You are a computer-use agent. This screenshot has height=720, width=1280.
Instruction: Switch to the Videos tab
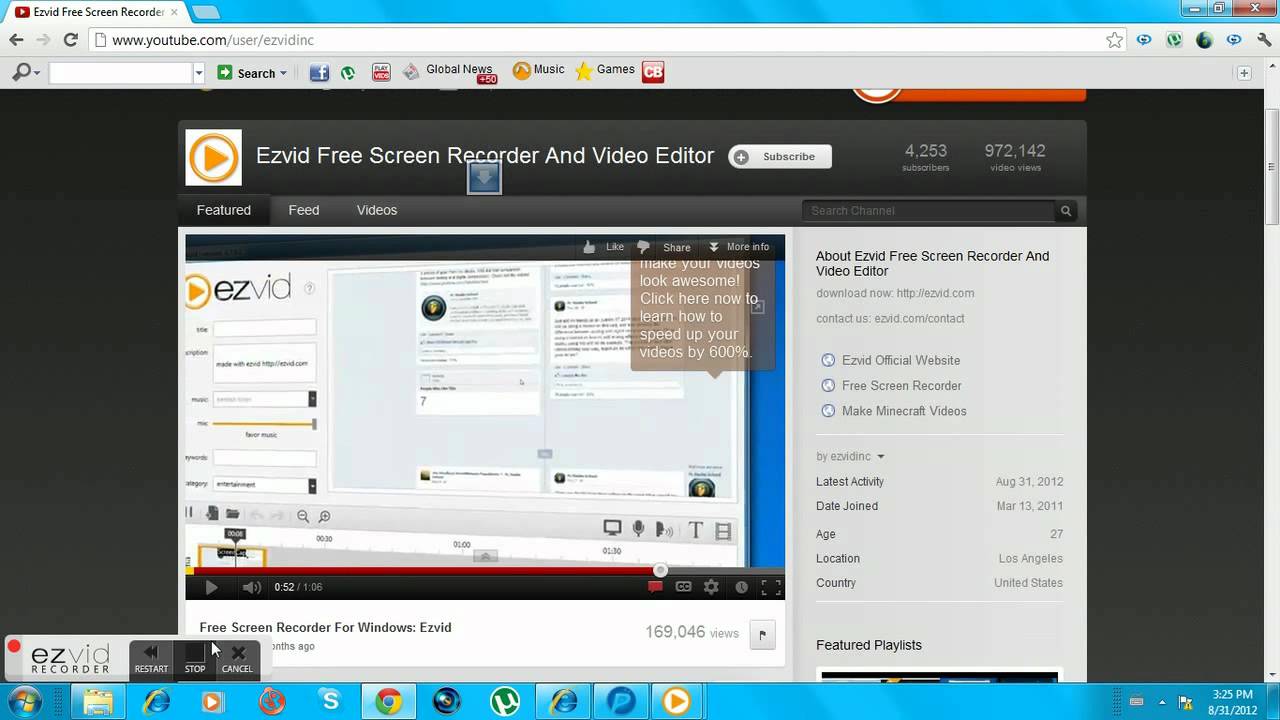pyautogui.click(x=377, y=210)
